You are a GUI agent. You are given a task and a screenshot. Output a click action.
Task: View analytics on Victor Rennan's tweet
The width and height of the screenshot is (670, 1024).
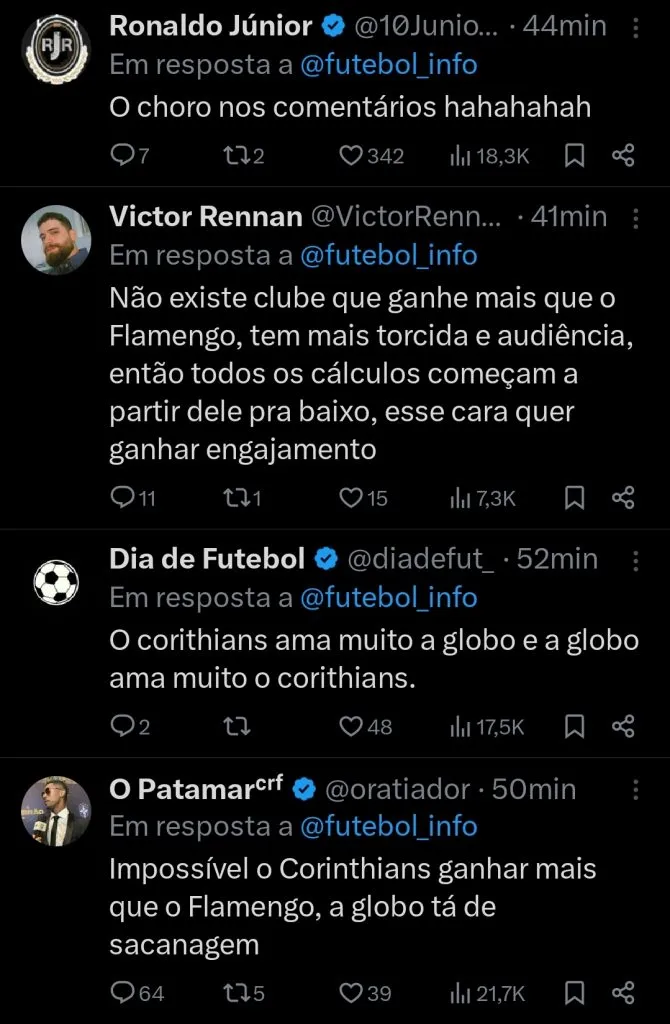tap(460, 497)
